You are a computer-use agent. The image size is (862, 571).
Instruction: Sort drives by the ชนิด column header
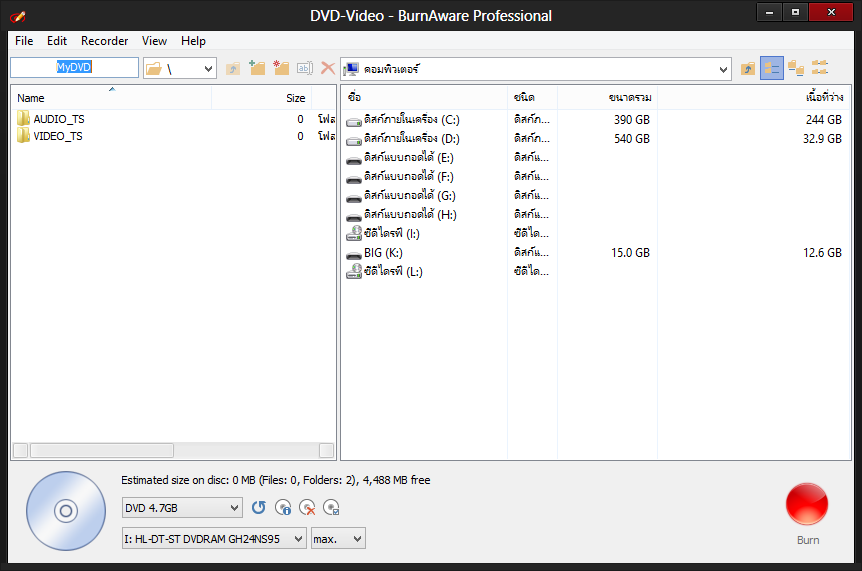click(532, 97)
